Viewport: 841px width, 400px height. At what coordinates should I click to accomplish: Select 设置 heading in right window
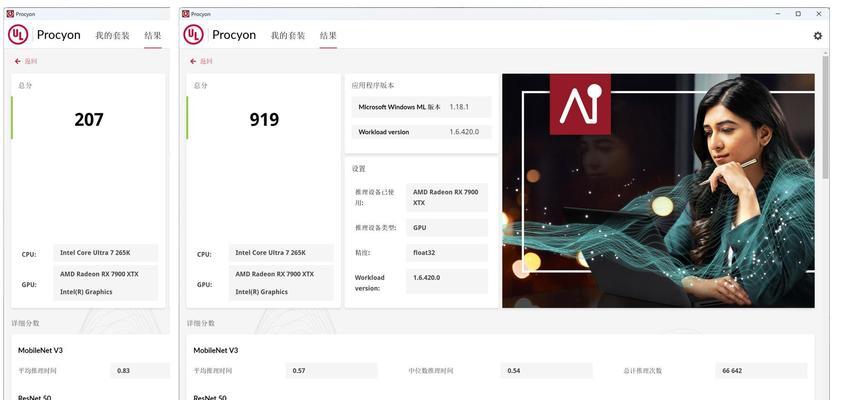pyautogui.click(x=359, y=168)
